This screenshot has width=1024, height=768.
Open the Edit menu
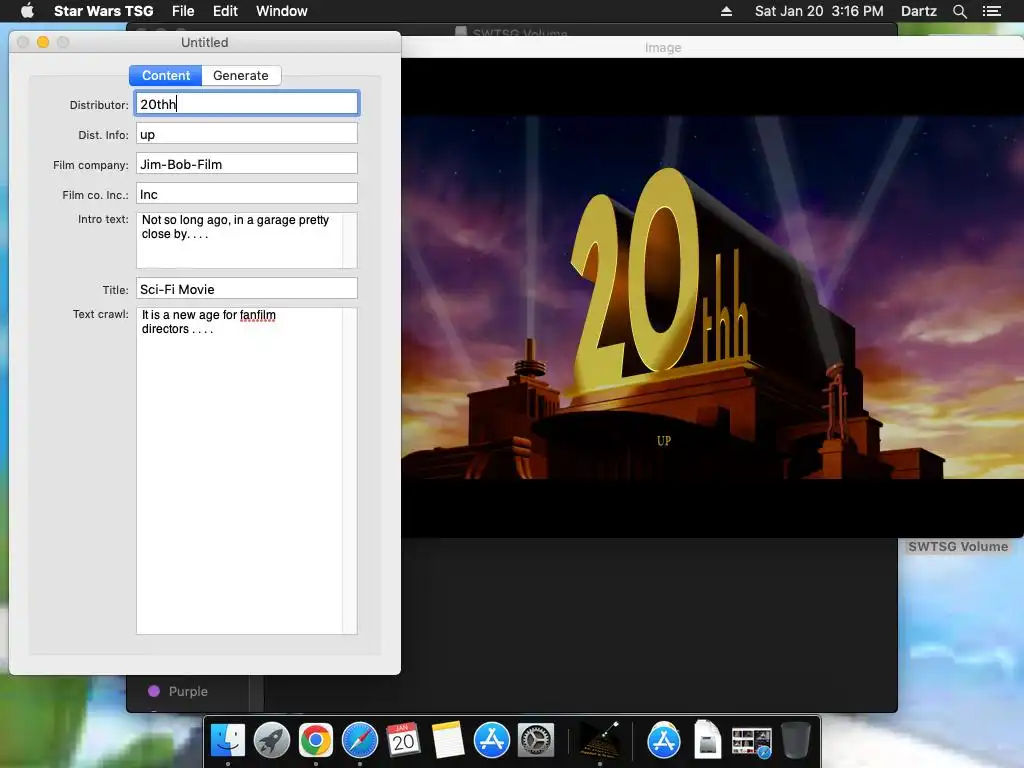225,11
